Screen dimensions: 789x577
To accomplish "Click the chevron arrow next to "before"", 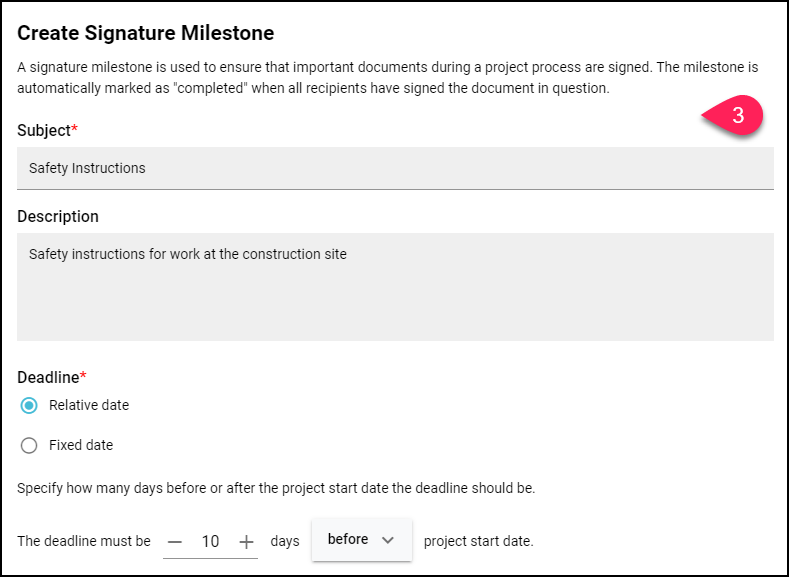I will point(387,540).
